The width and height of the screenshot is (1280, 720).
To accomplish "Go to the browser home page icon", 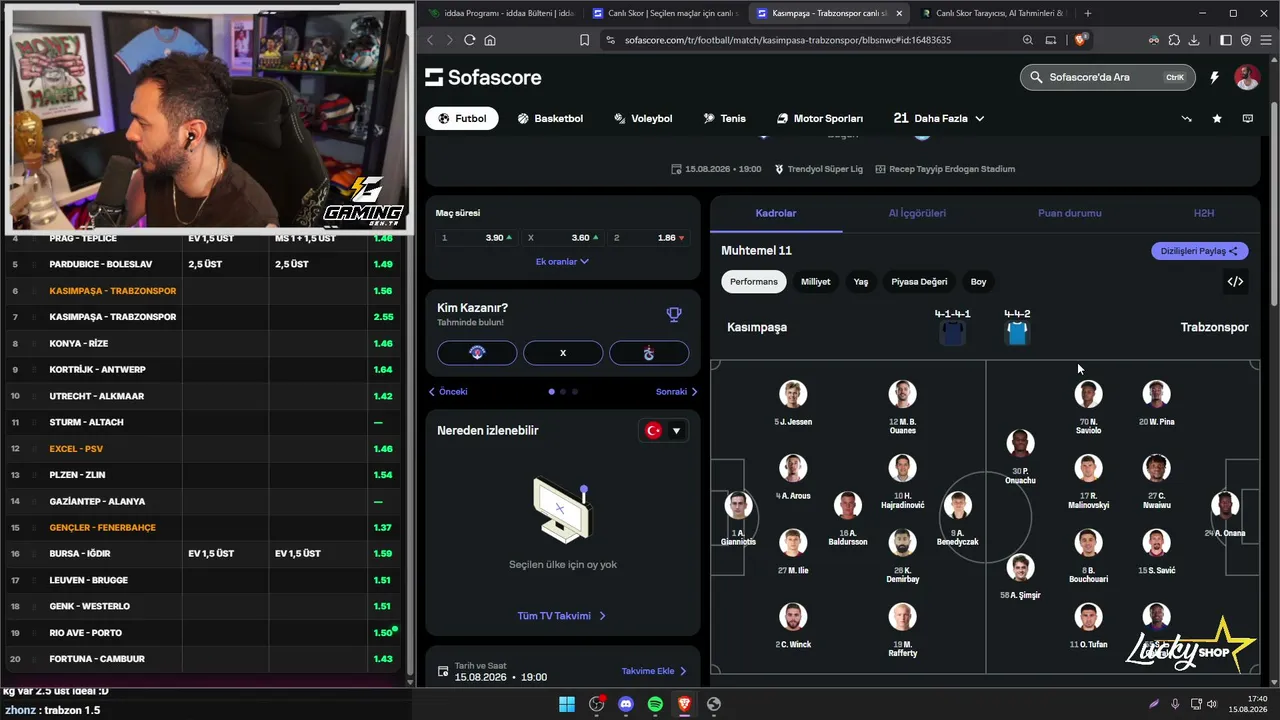I will [490, 40].
